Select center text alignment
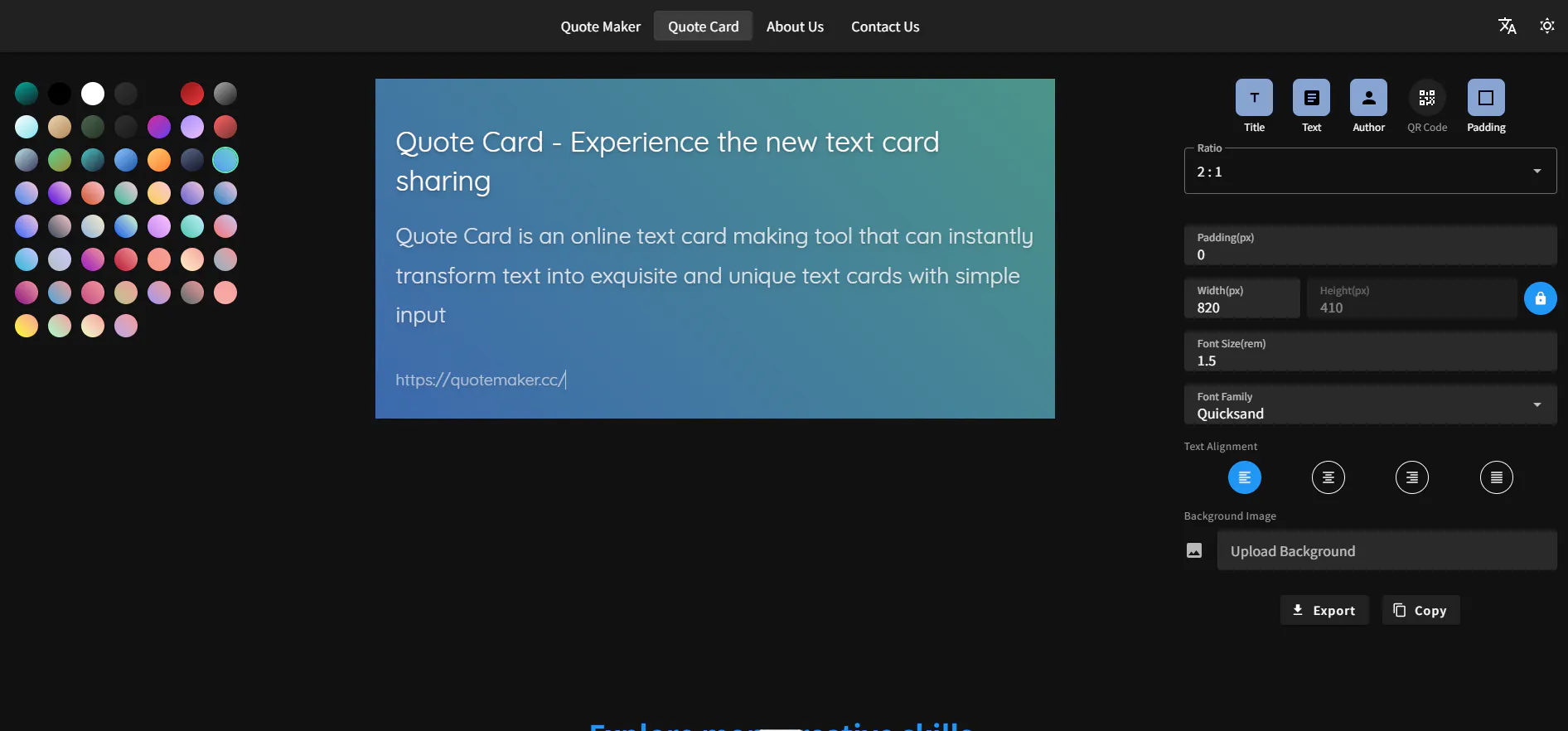Screen dimensions: 1568x731 tap(1328, 477)
